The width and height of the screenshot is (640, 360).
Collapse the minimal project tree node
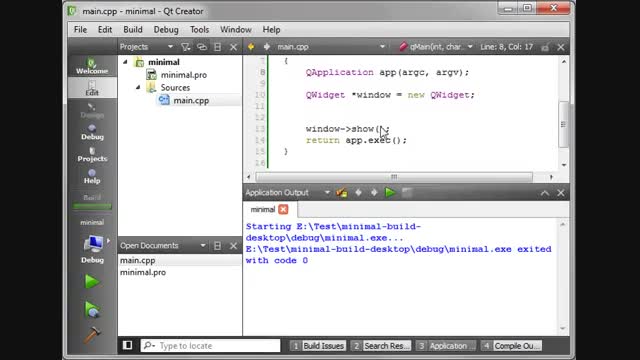tap(125, 62)
